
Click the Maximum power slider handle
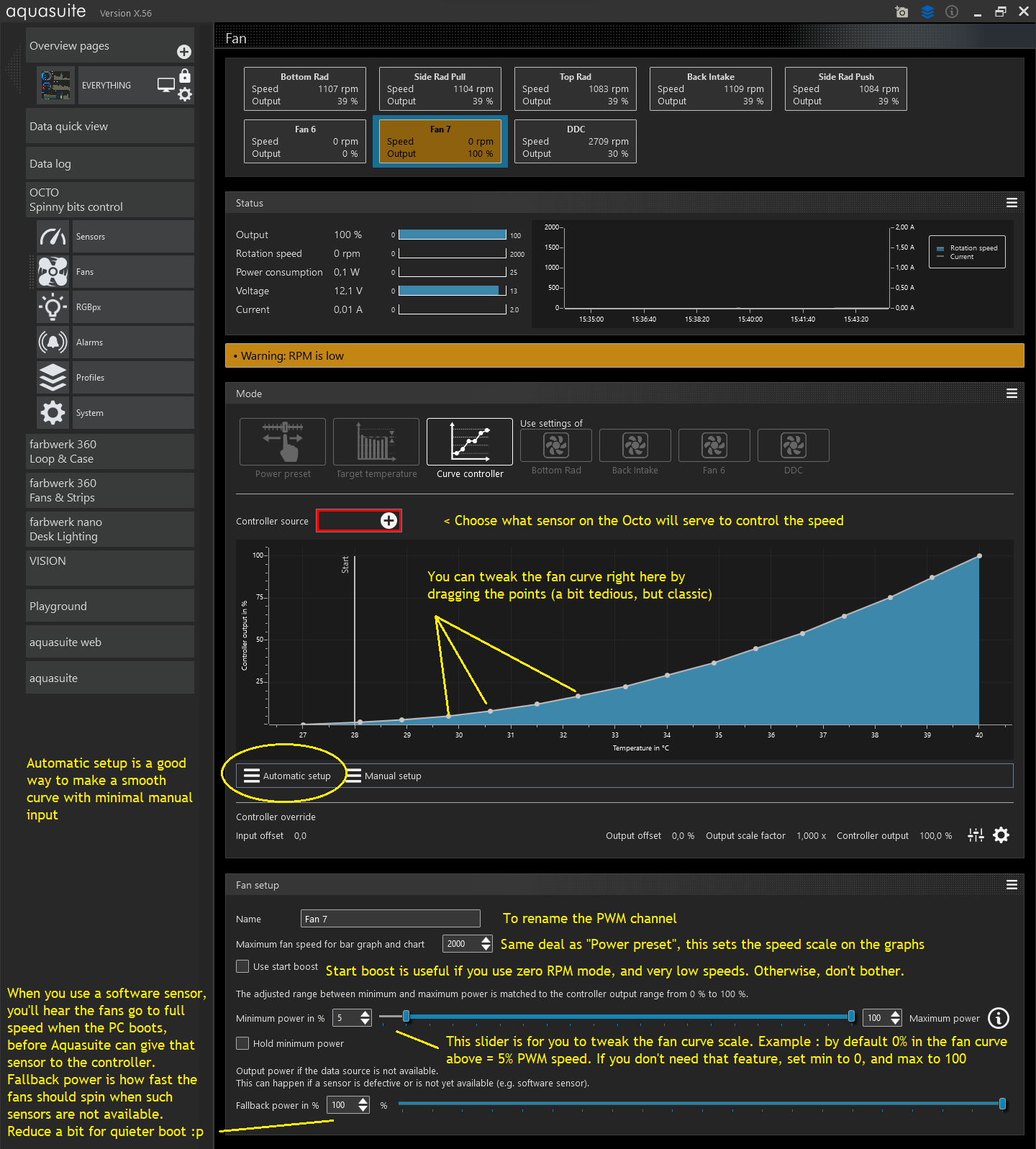pos(851,1016)
